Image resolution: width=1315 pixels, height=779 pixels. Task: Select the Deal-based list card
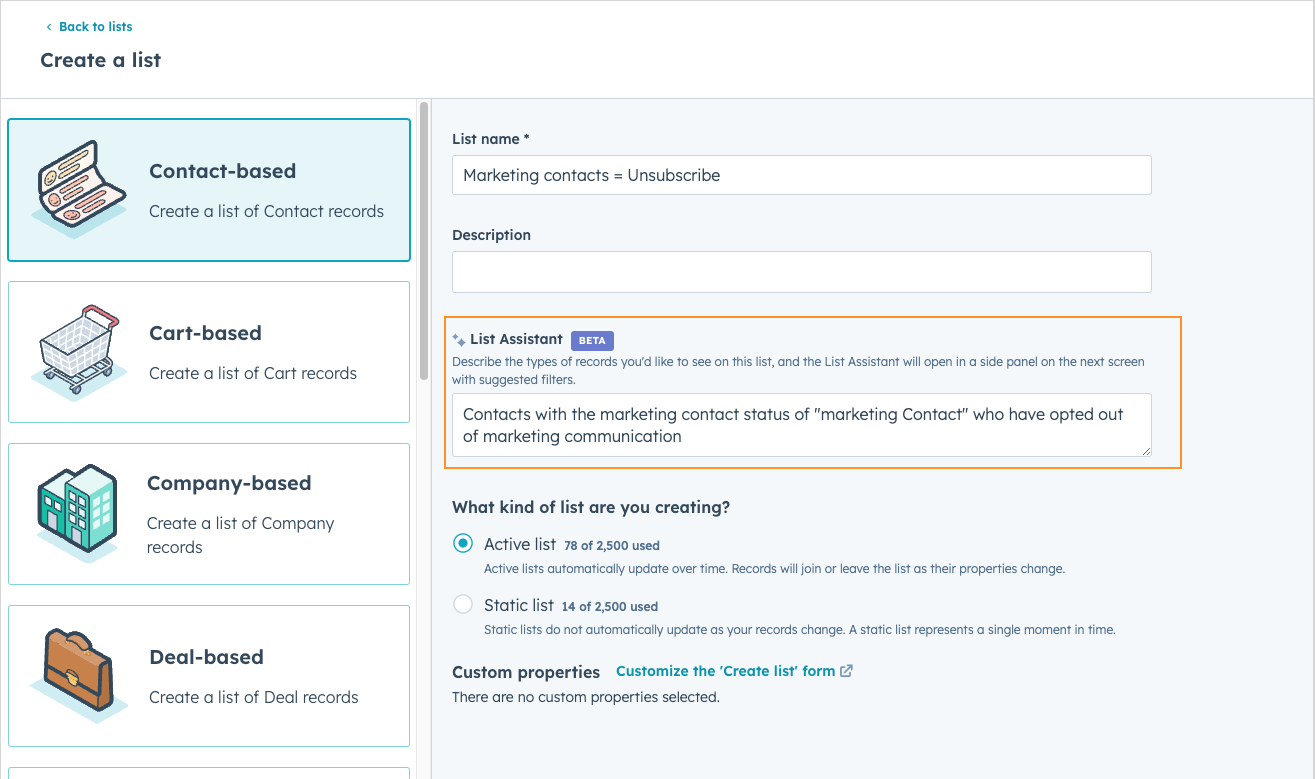pos(209,676)
